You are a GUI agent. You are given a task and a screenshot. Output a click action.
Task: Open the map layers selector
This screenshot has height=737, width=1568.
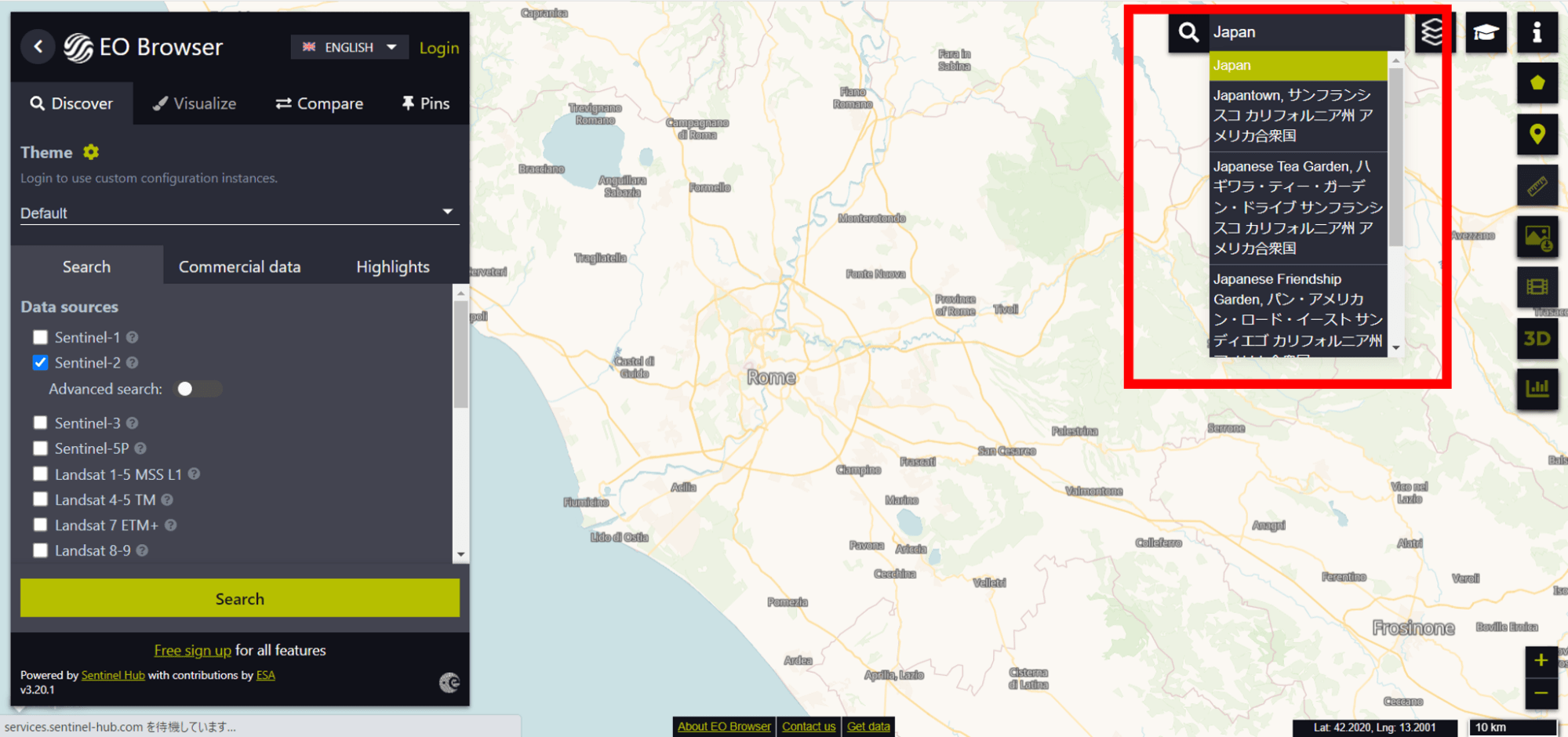tap(1432, 33)
